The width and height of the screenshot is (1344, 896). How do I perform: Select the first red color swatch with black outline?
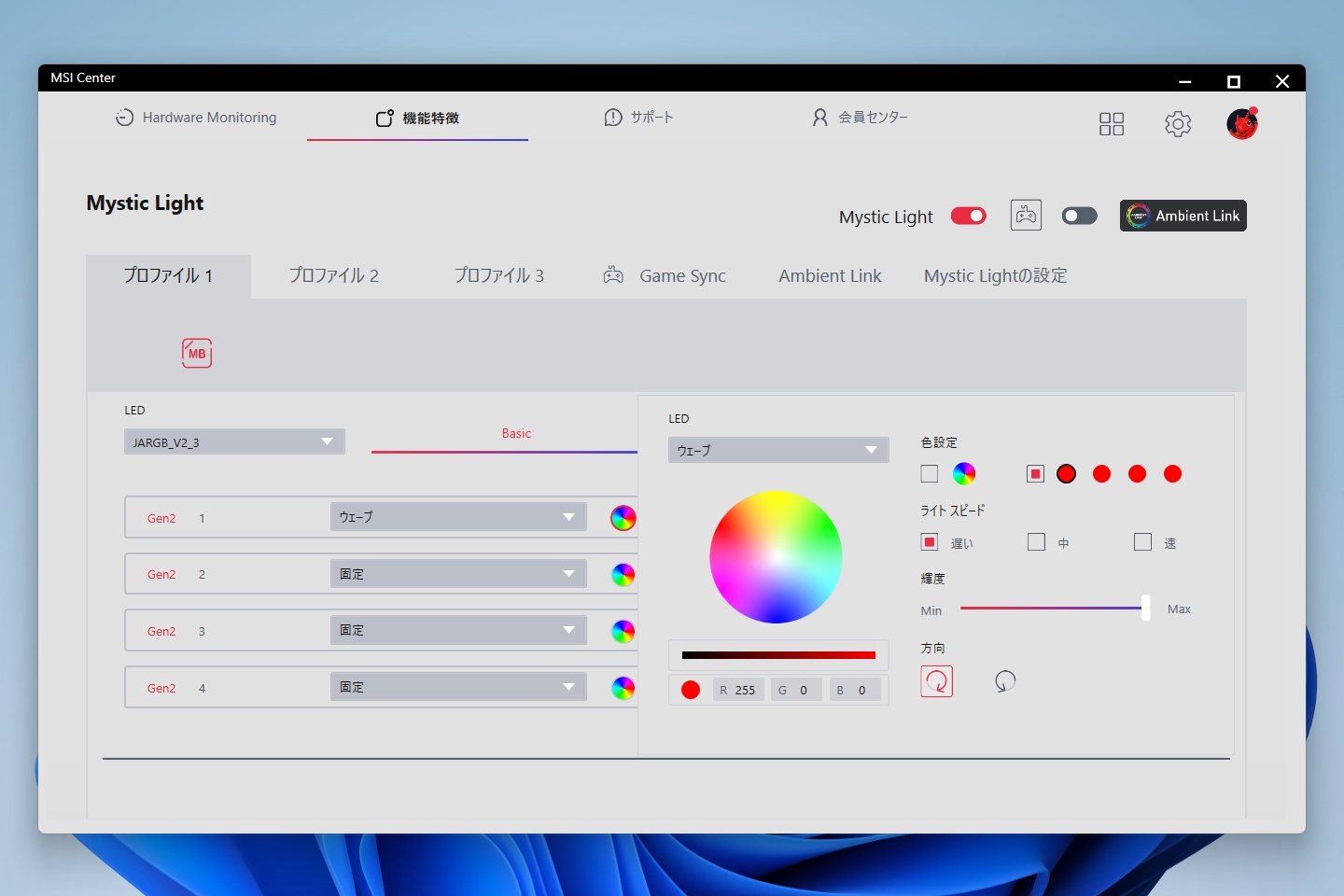[x=1066, y=474]
